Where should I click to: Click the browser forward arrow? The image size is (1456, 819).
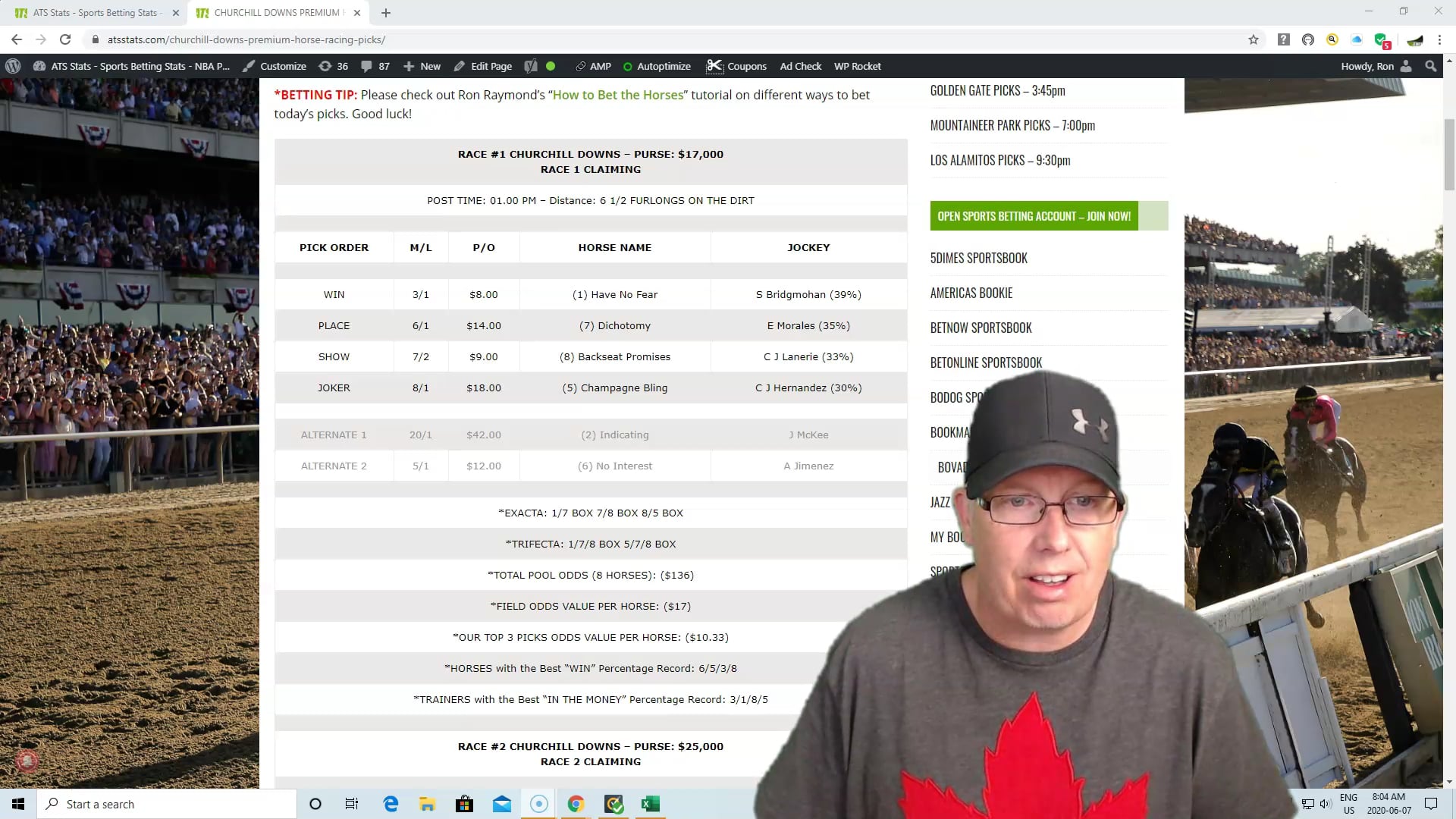41,39
